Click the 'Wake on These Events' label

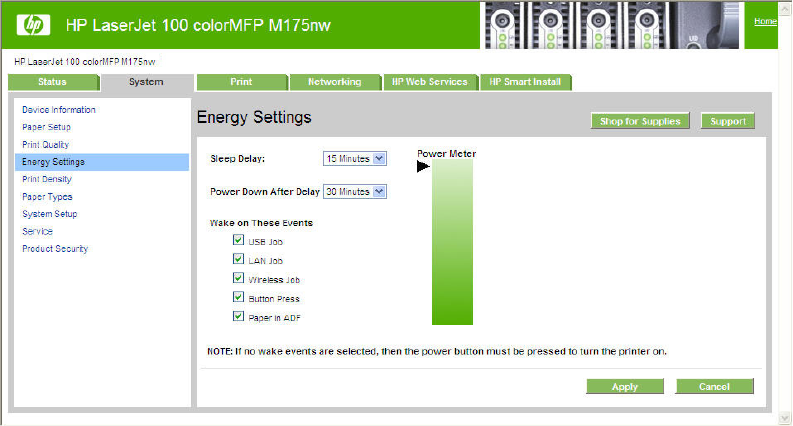coord(261,223)
